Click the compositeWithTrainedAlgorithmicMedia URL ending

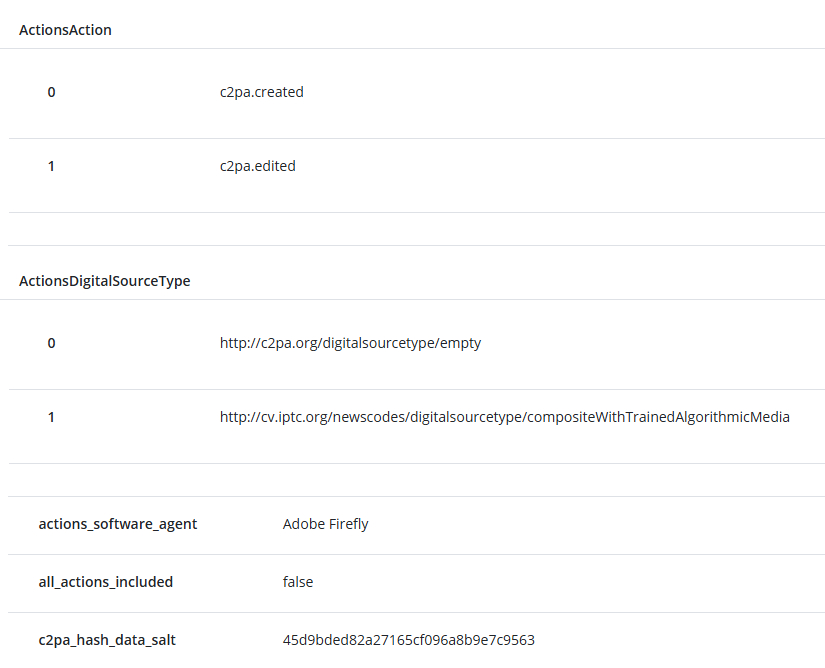point(656,417)
